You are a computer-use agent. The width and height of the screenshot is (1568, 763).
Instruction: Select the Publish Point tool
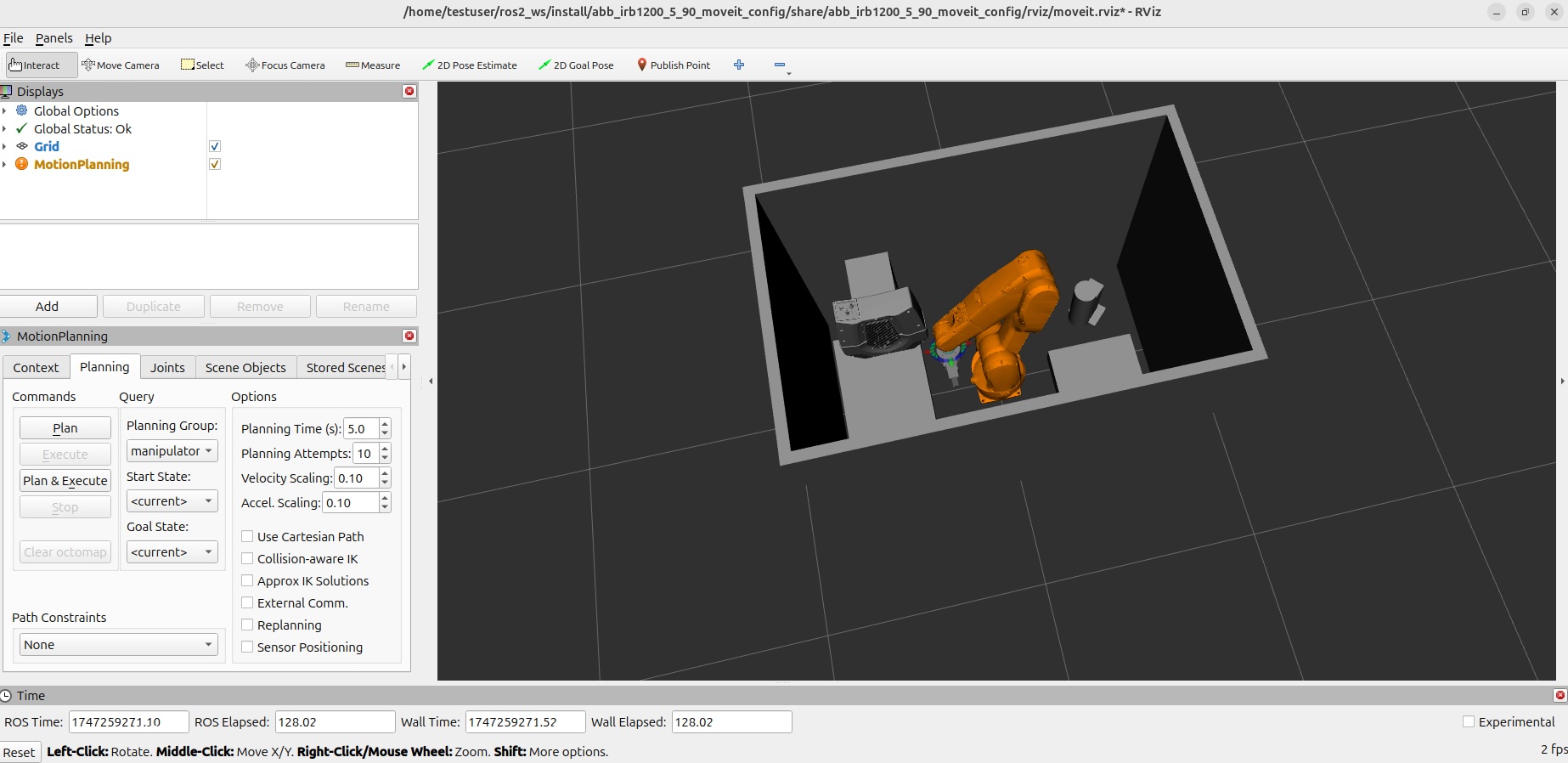674,65
